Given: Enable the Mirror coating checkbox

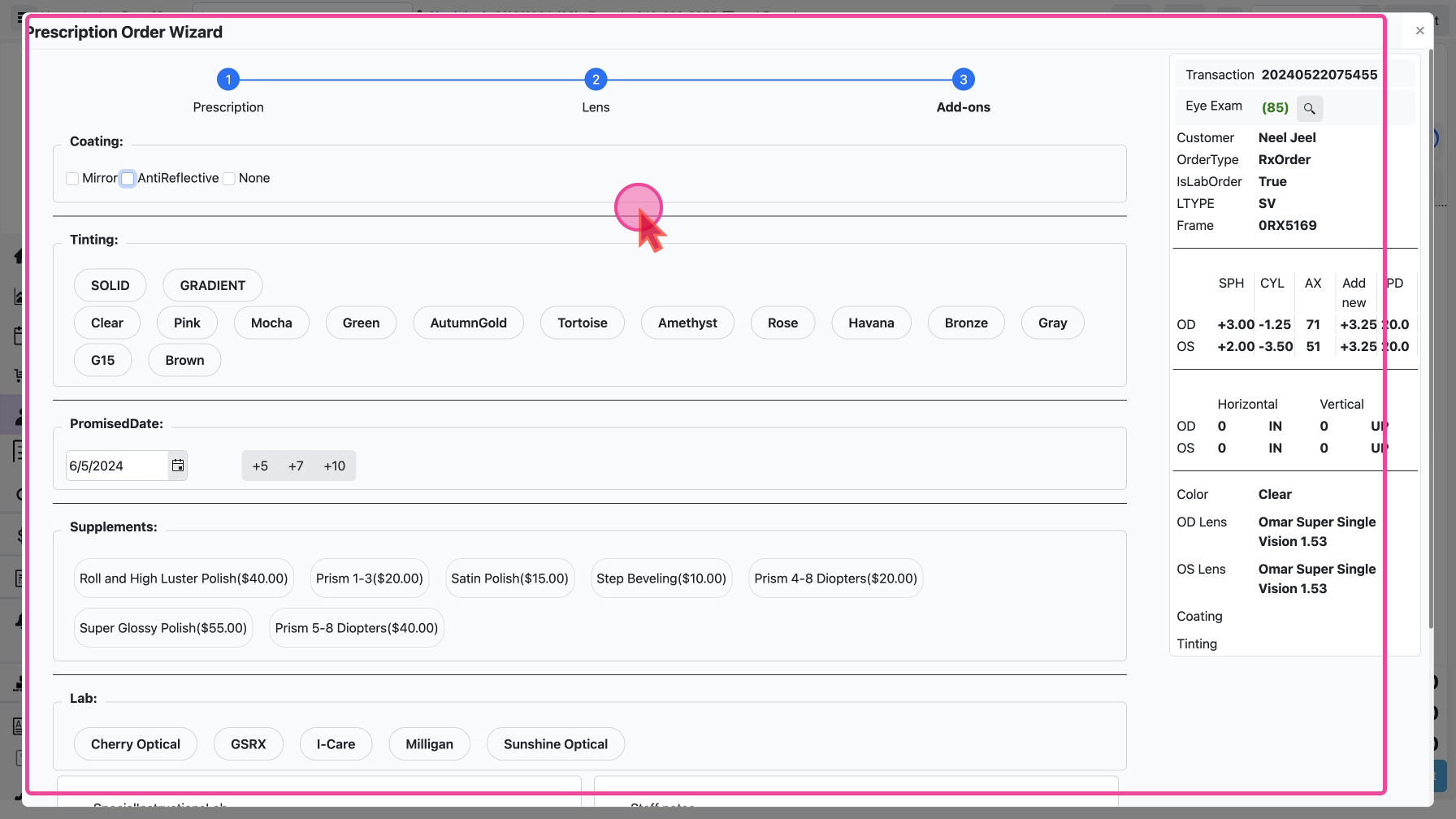Looking at the screenshot, I should coord(73,179).
